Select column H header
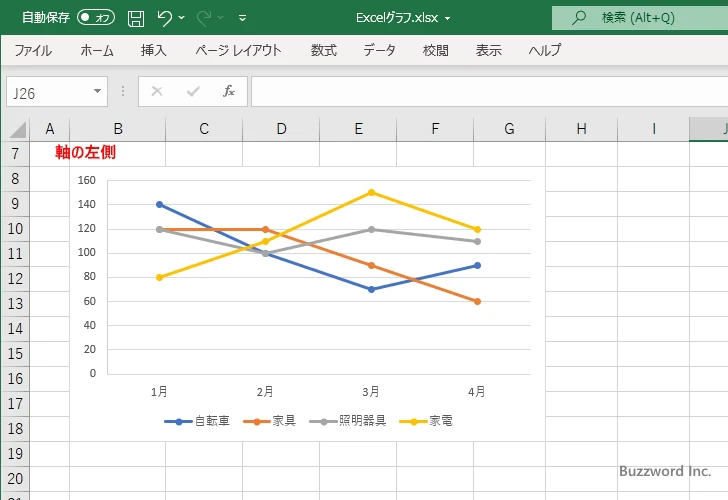Image resolution: width=728 pixels, height=500 pixels. (581, 129)
